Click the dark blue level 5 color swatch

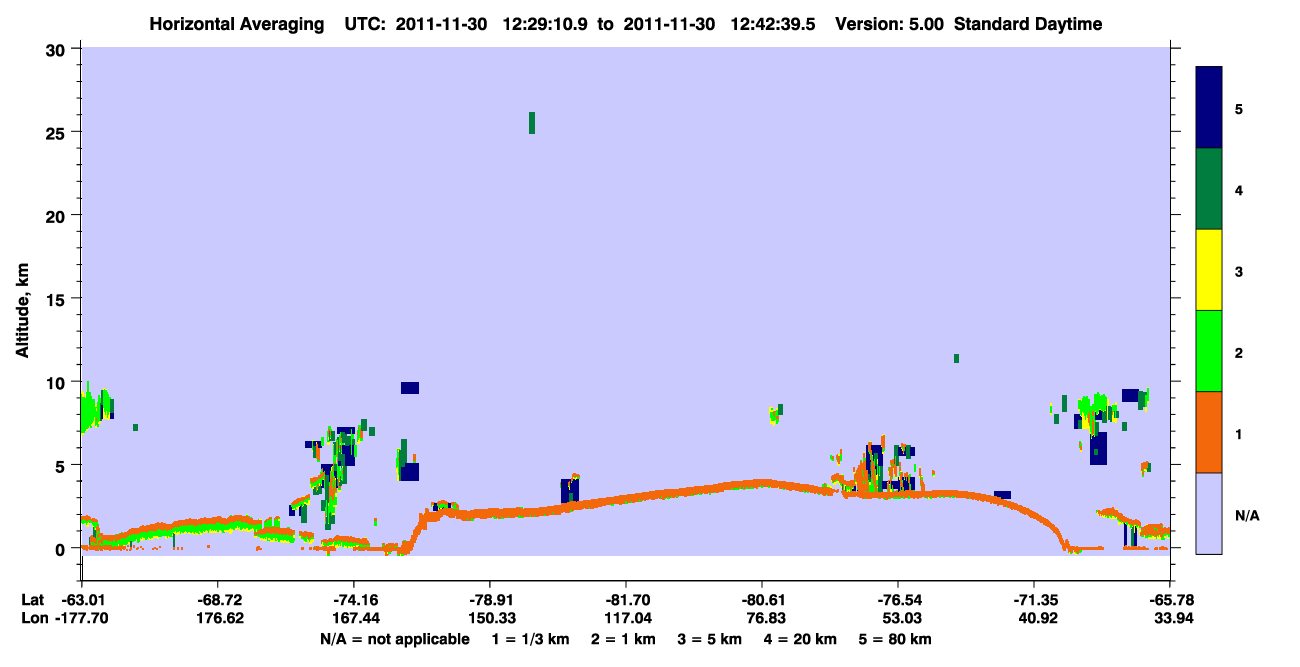click(x=1209, y=107)
